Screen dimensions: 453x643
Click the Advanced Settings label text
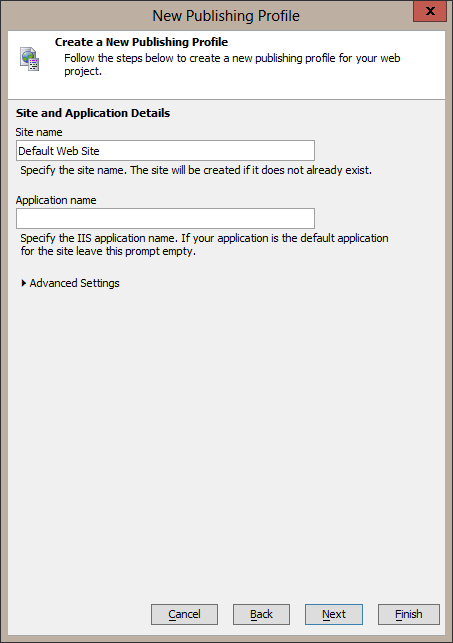[75, 283]
